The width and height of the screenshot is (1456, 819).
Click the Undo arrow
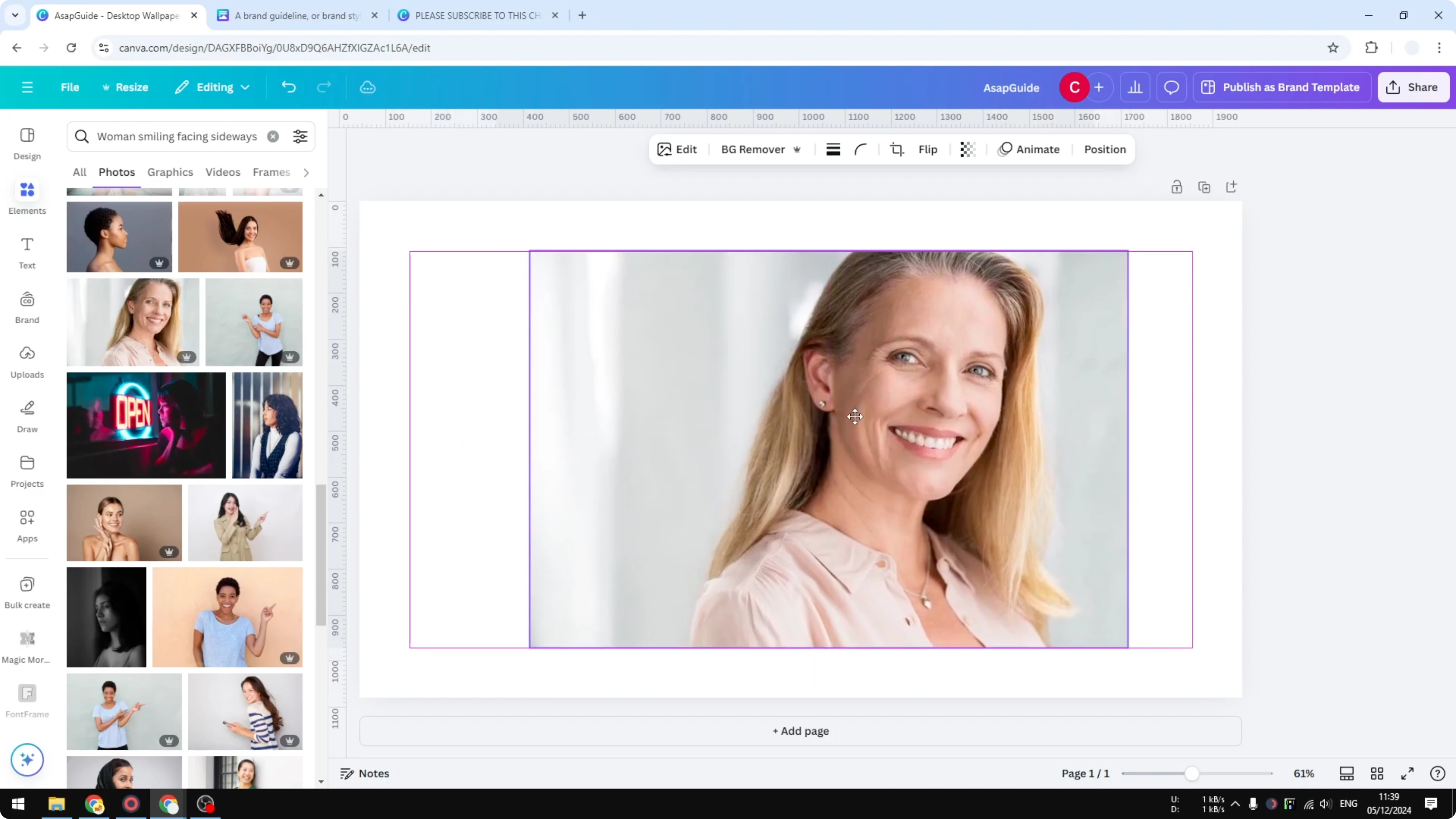(288, 87)
